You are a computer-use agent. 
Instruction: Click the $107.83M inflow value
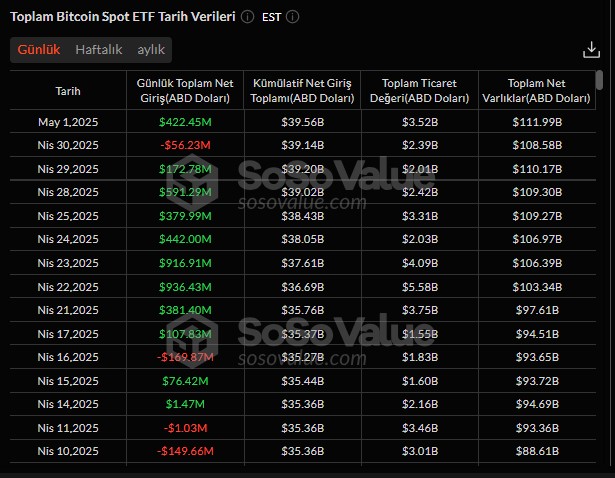click(185, 334)
